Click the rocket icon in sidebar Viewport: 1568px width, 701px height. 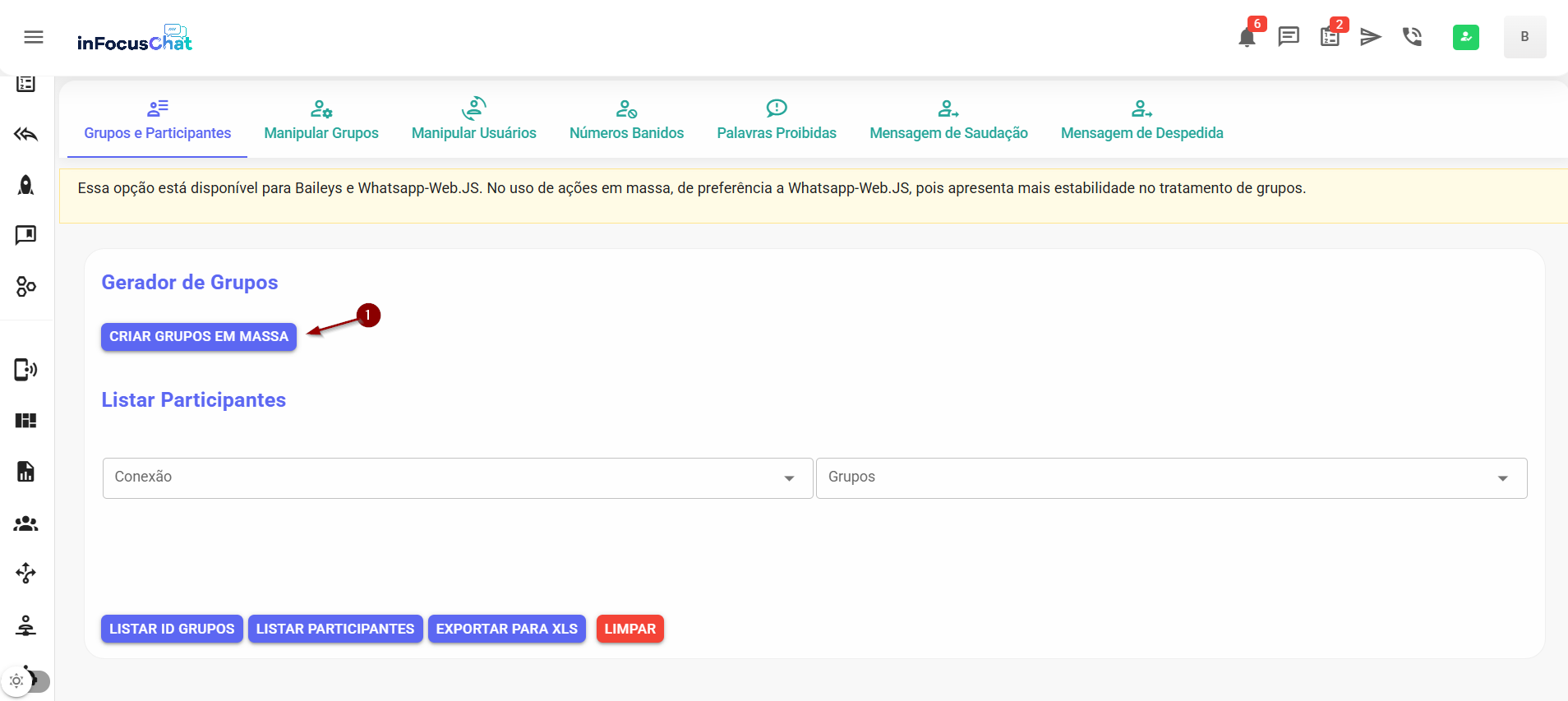(x=26, y=185)
